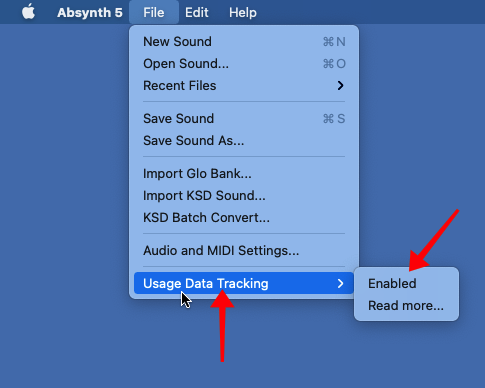This screenshot has height=388, width=485.
Task: Choose Import Glo Bank...
Action: [244, 174]
